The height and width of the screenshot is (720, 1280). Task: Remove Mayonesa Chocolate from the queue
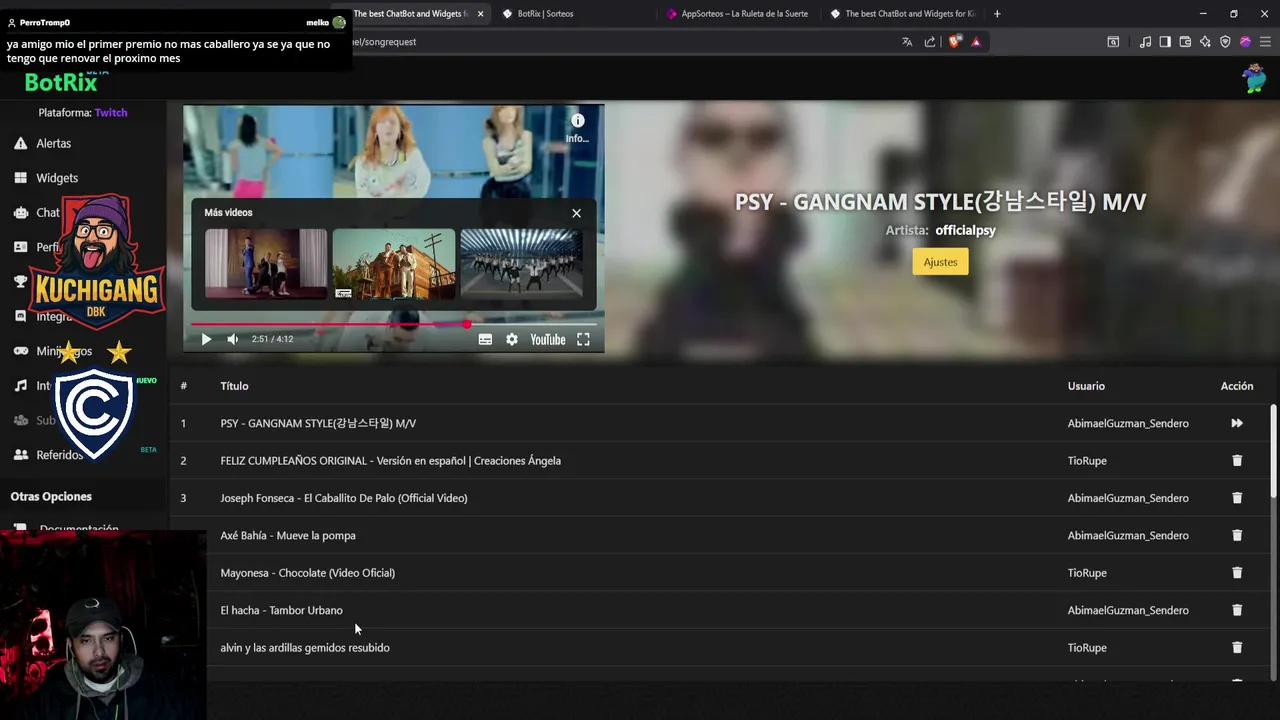[1237, 573]
